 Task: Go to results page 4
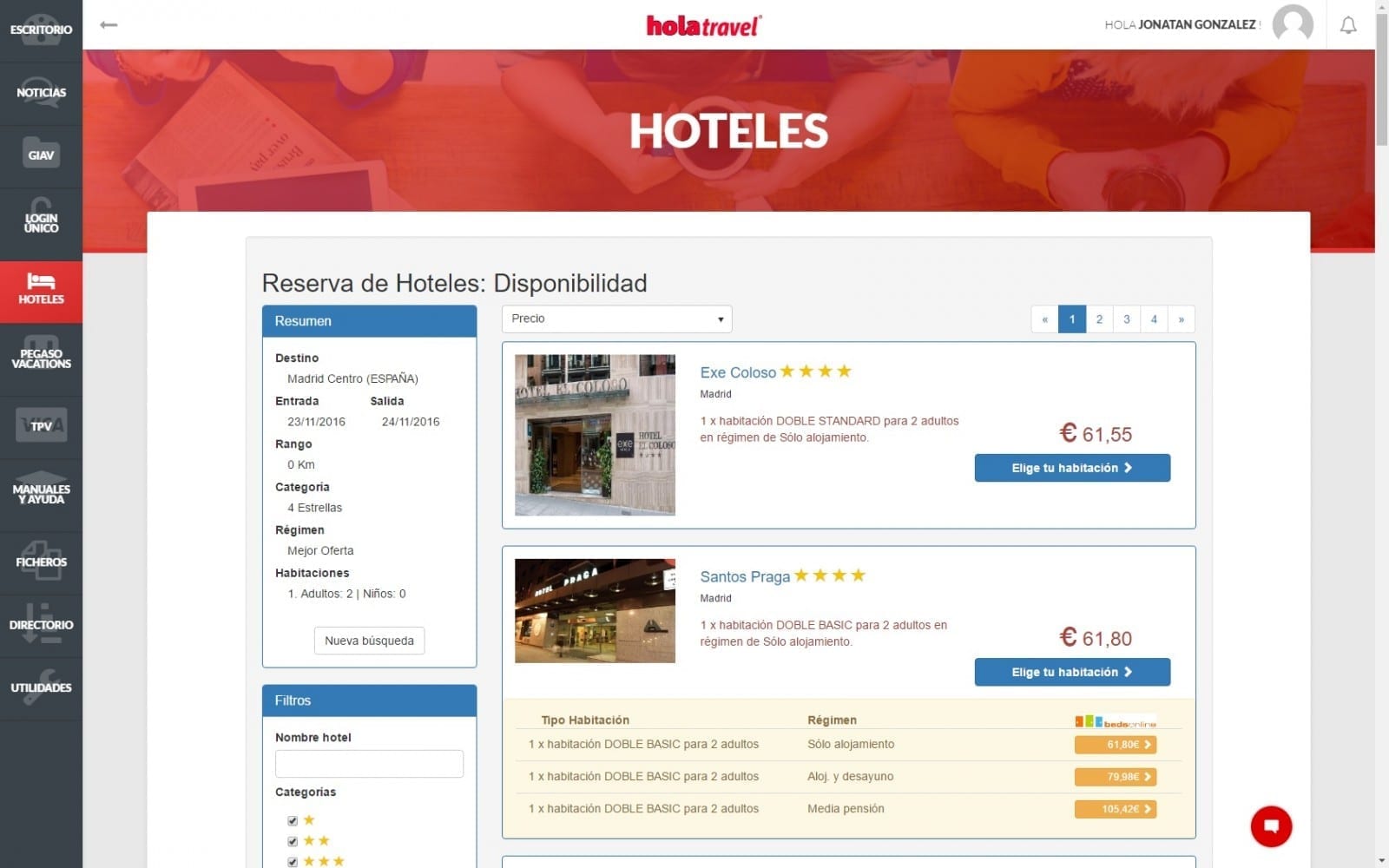1154,319
